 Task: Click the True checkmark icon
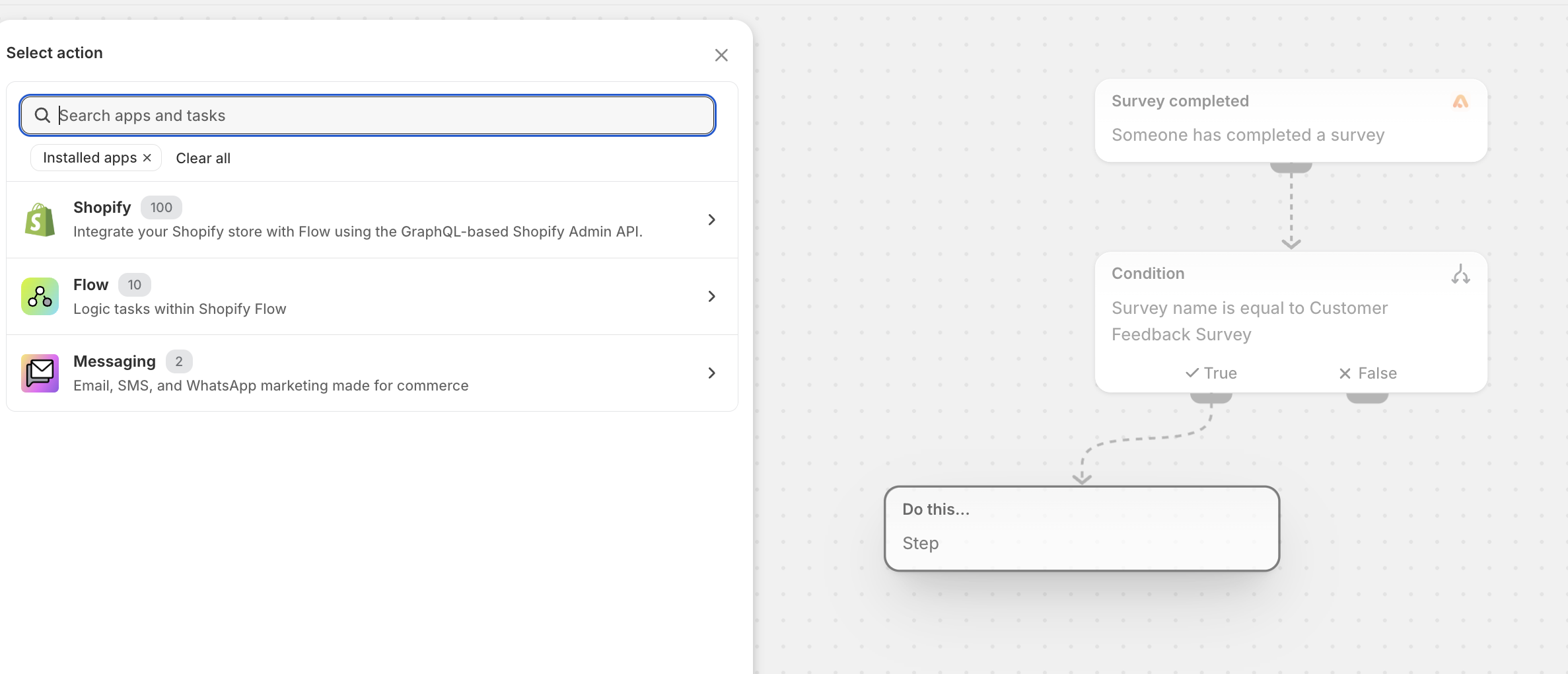coord(1192,373)
